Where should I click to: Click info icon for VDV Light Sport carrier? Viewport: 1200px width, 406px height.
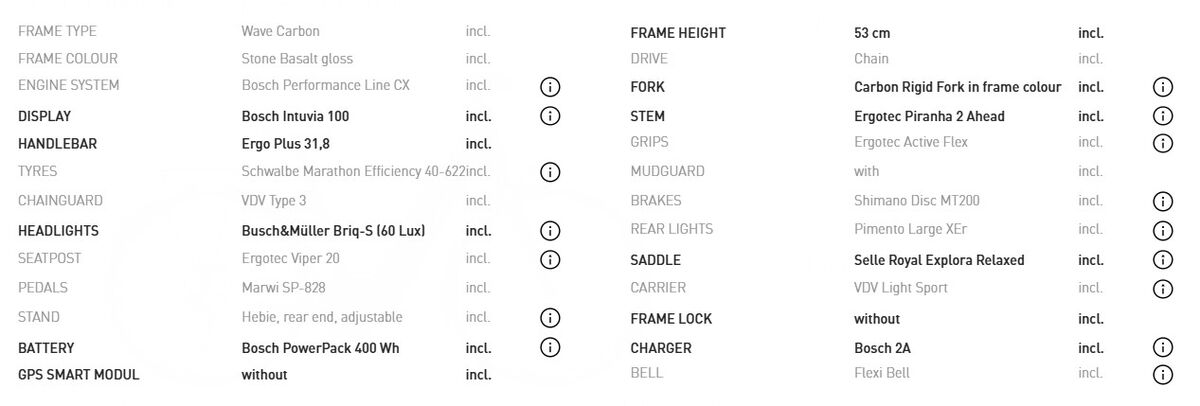coord(1163,289)
